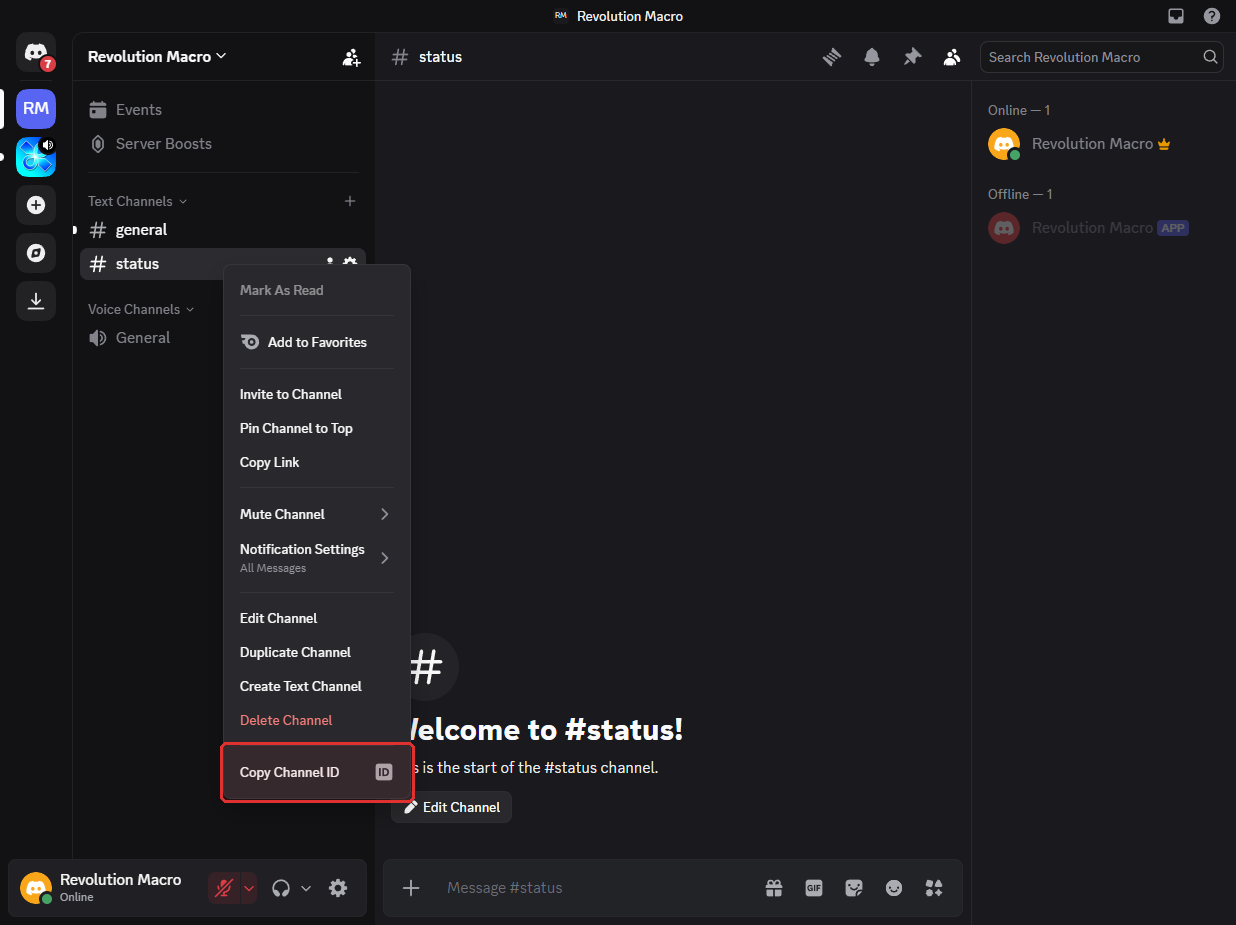This screenshot has height=925, width=1236.
Task: Open gift icon in message bar
Action: tap(774, 888)
